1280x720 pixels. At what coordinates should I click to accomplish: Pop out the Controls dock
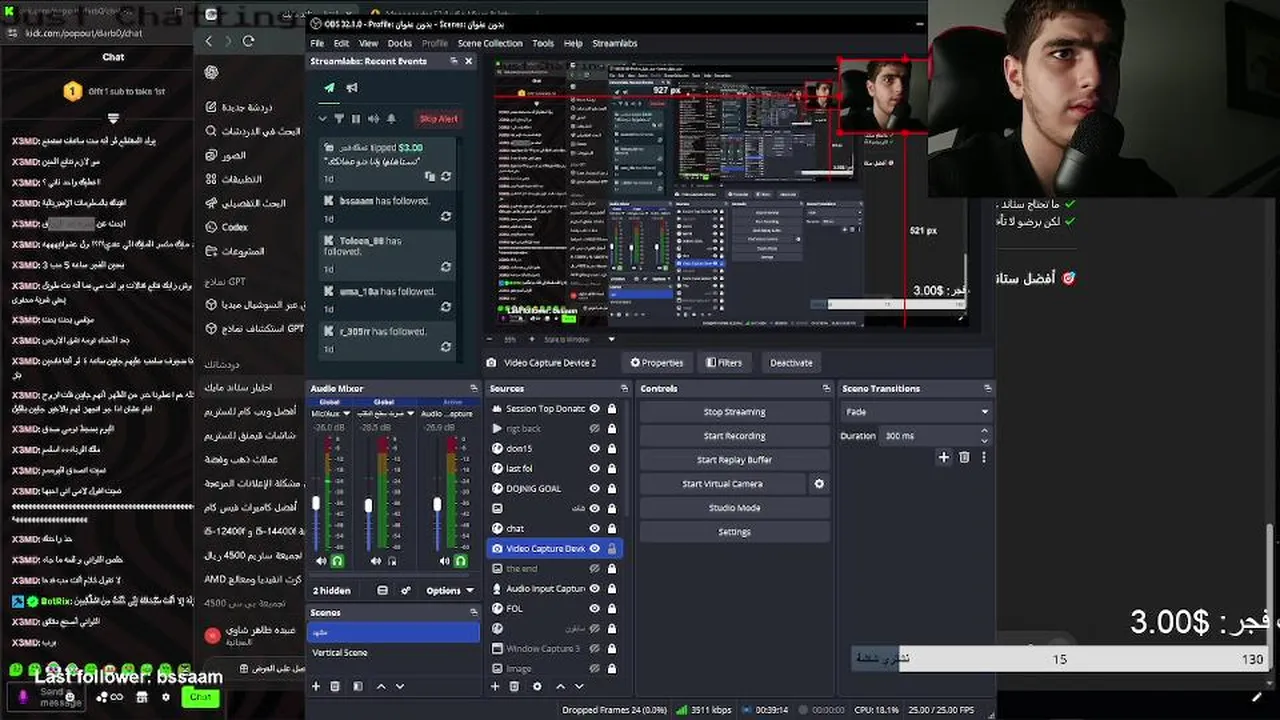[826, 389]
